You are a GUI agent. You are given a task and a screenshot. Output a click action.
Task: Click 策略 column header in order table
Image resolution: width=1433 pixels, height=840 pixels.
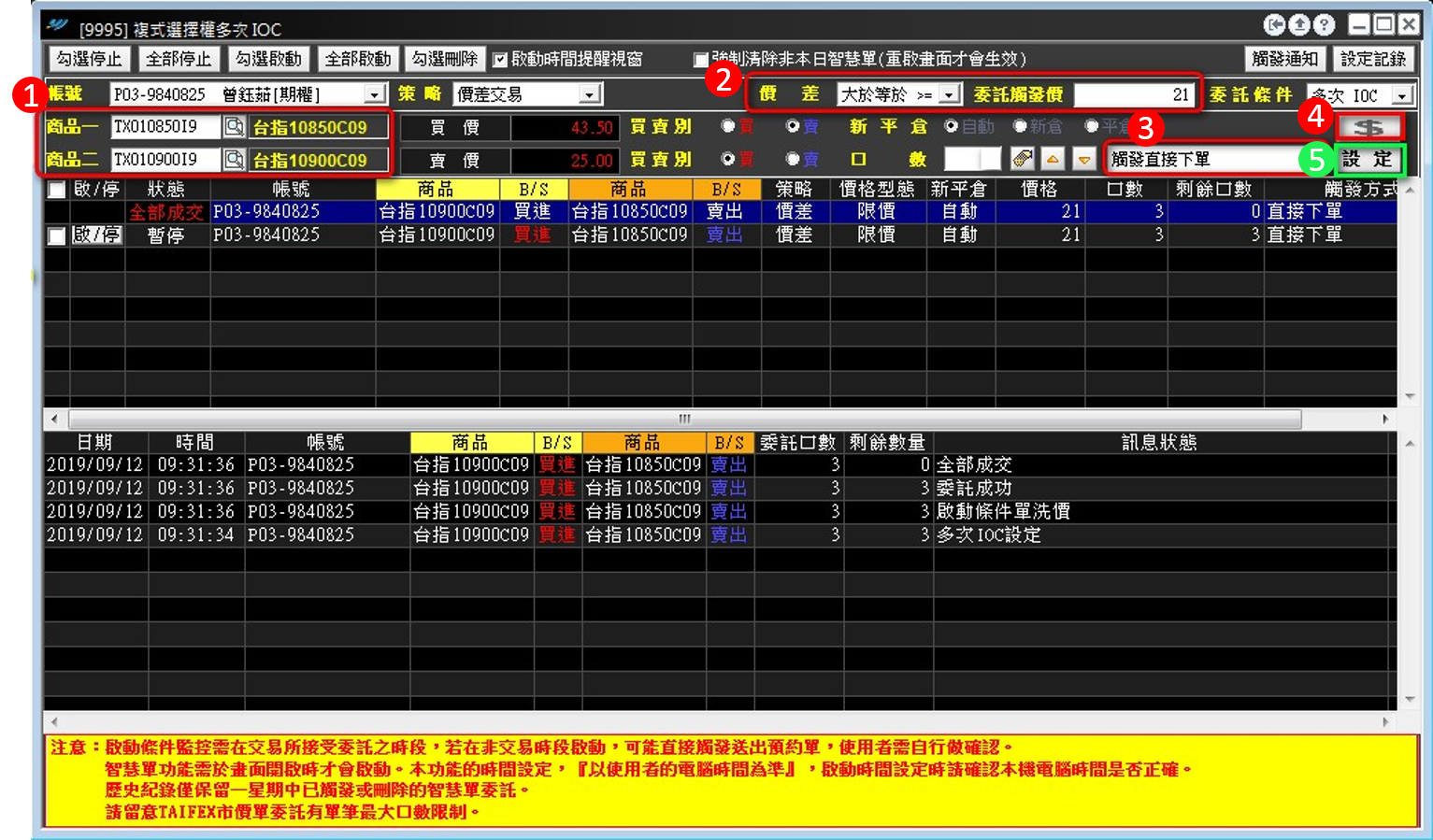tap(795, 190)
